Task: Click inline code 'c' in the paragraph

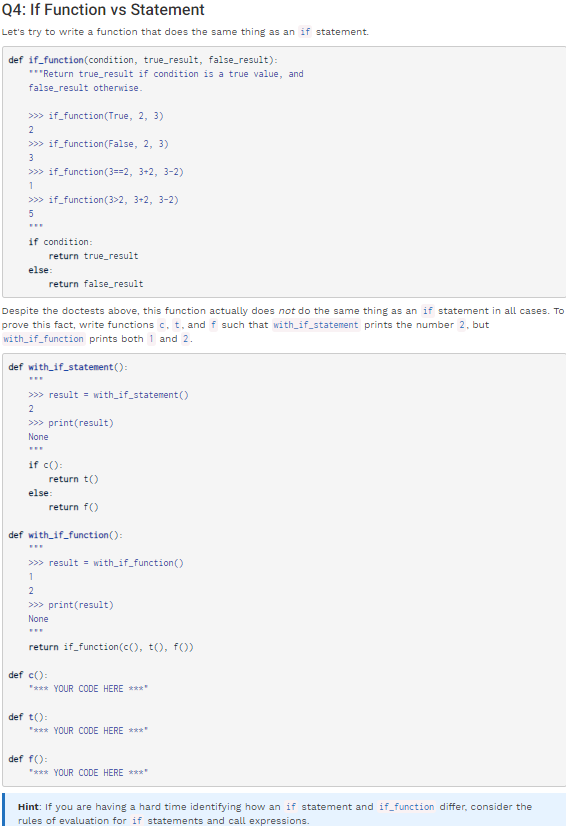Action: pos(162,325)
